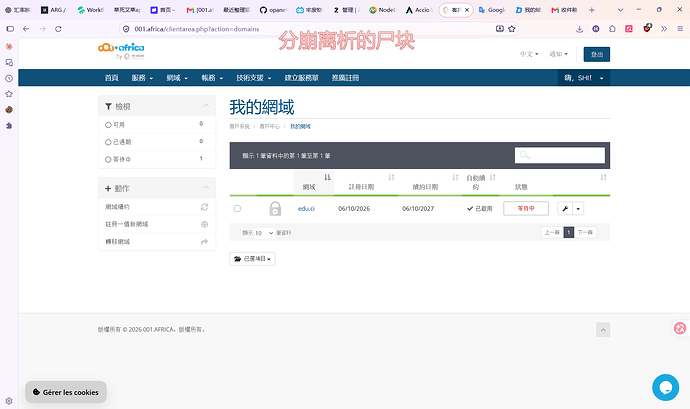Viewport: 690px width, 409px height.
Task: Open the browser hamburger menu
Action: 680,29
